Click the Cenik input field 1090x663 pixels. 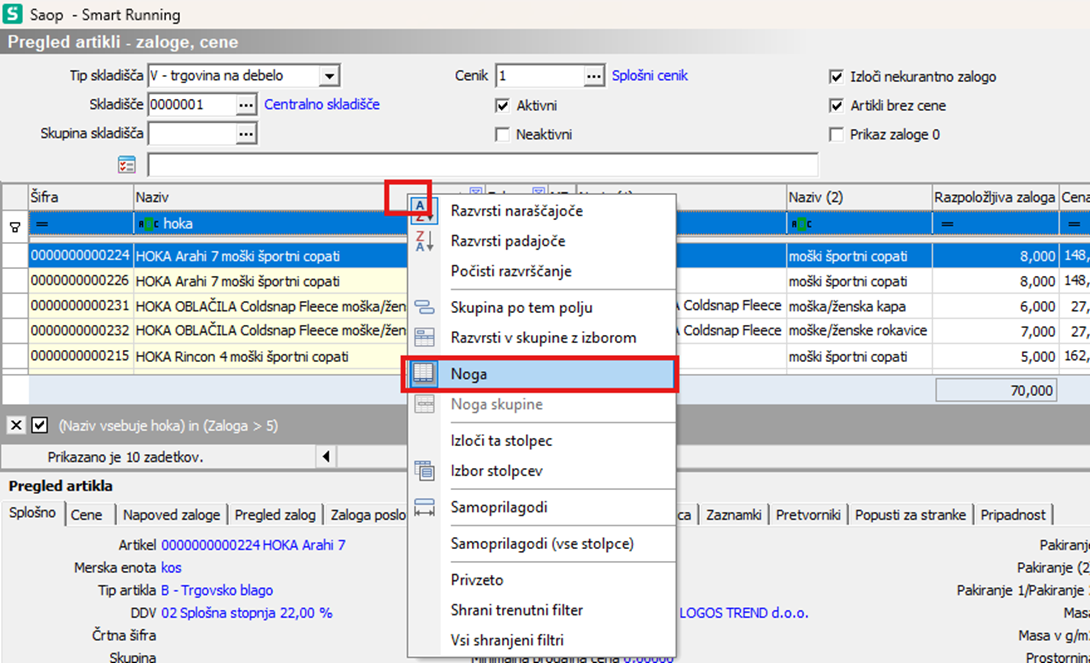[x=539, y=76]
